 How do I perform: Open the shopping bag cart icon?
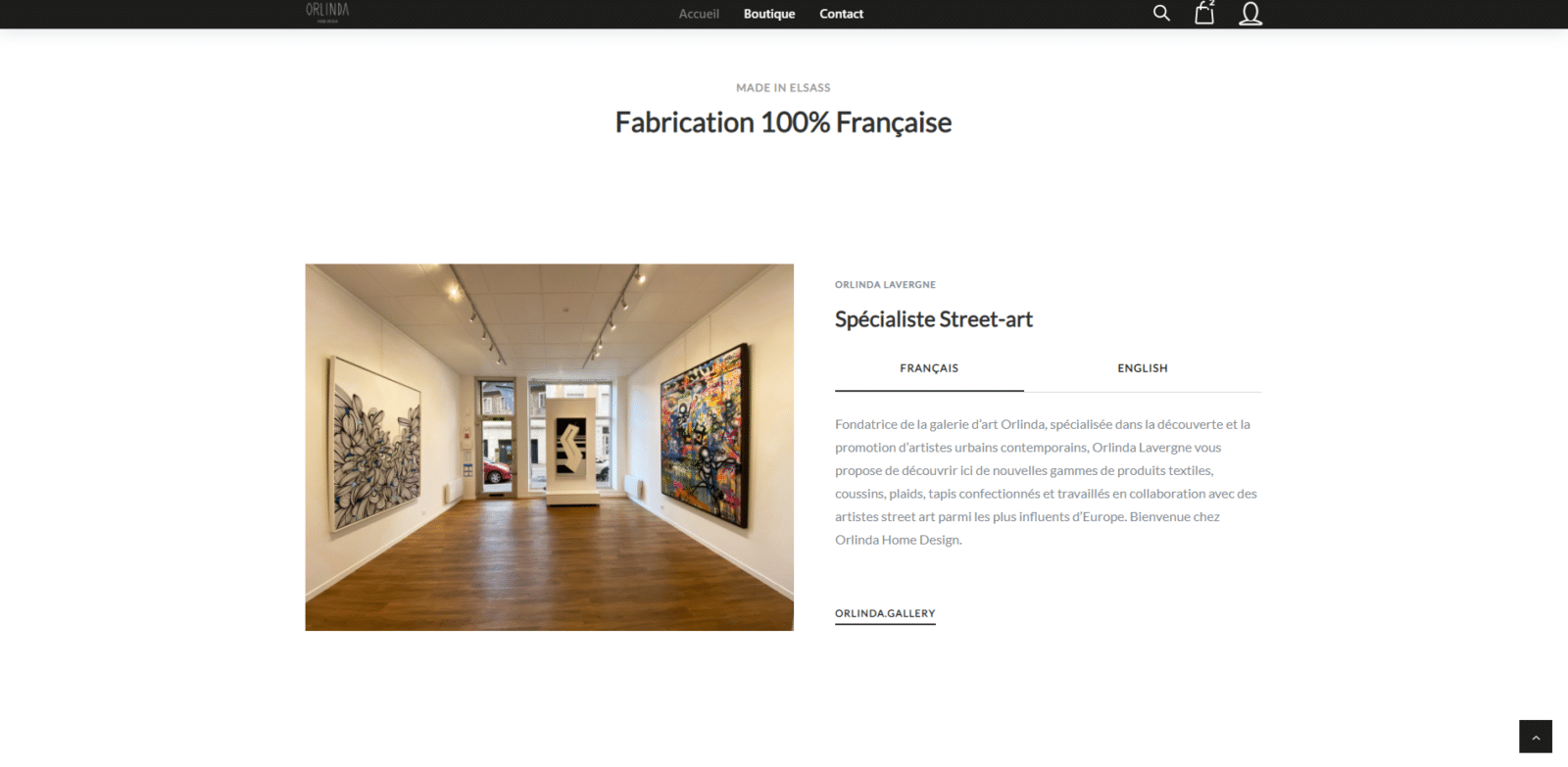1204,13
